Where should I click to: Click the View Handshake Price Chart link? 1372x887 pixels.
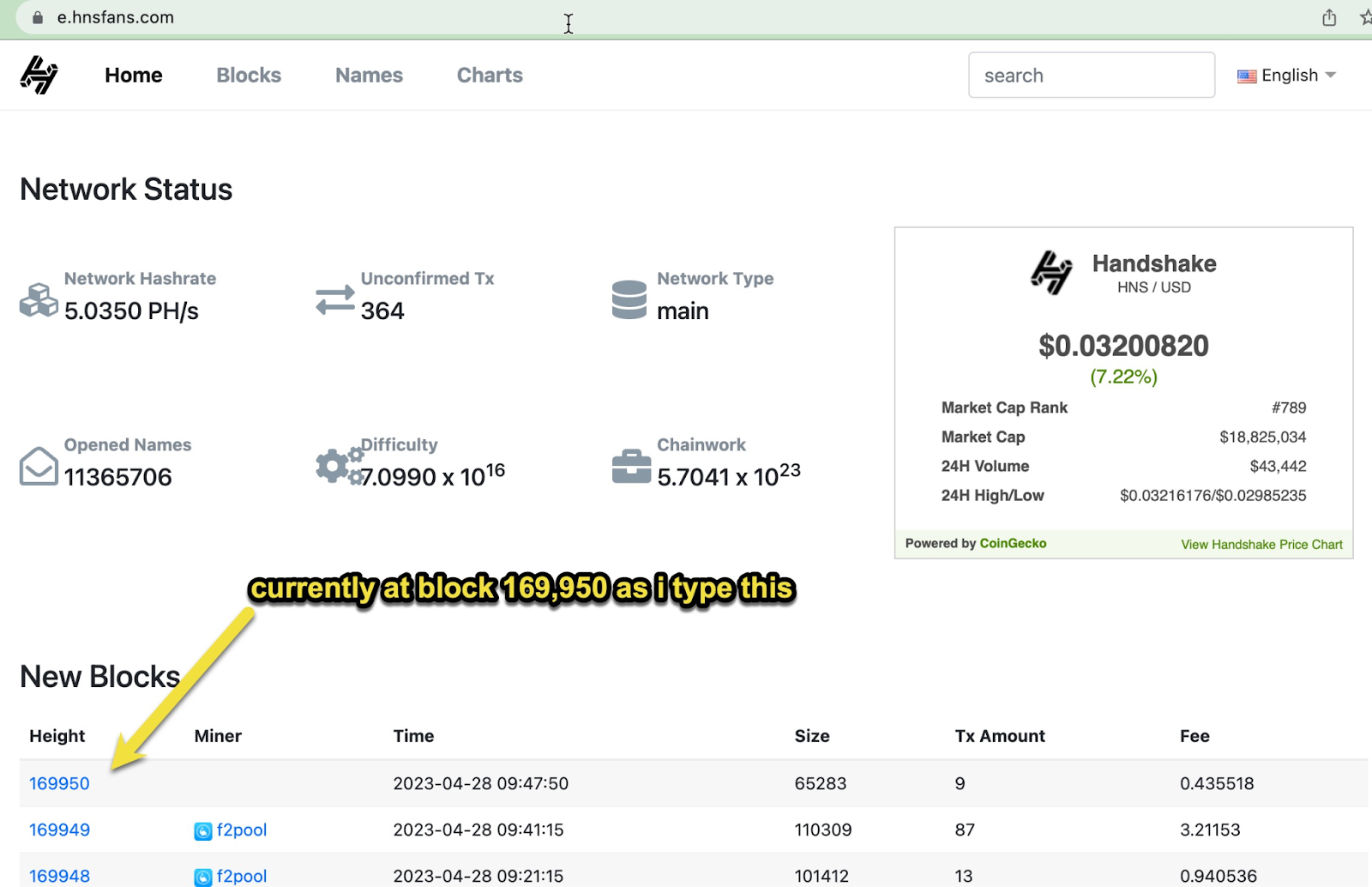(1261, 544)
